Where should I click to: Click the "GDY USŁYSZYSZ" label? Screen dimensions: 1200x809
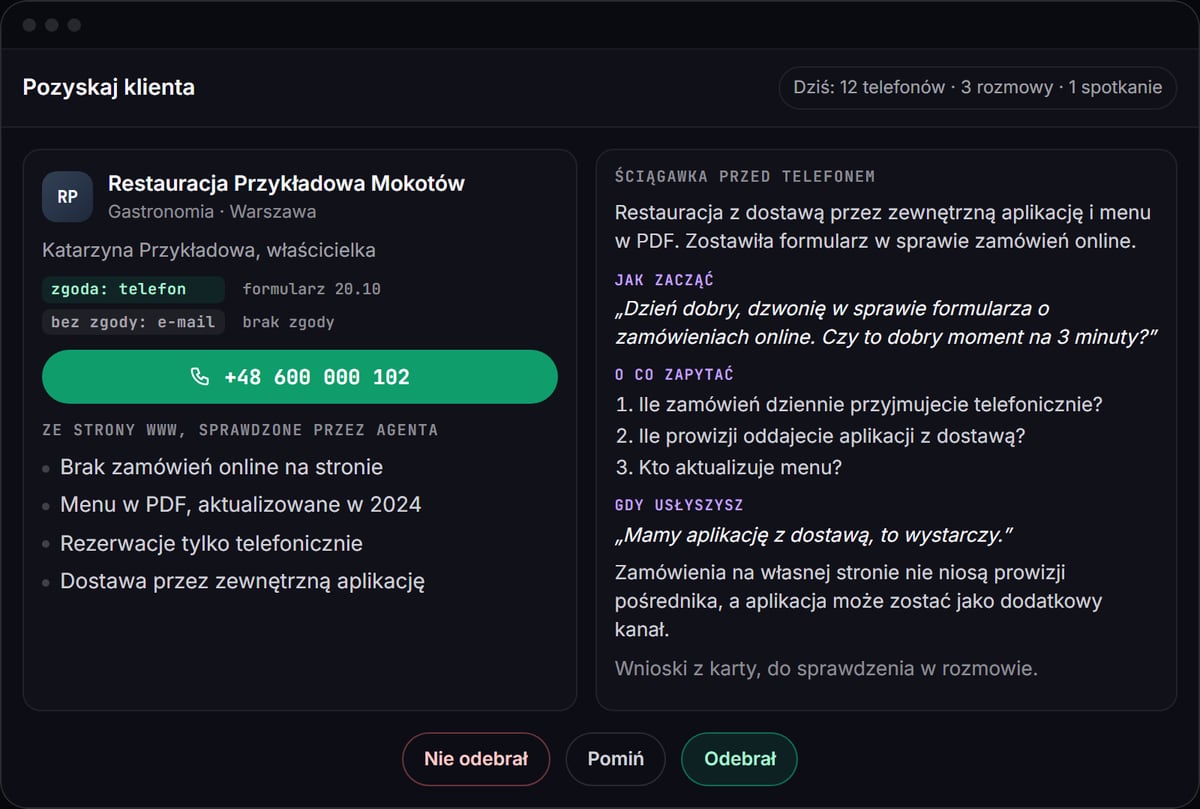coord(679,506)
